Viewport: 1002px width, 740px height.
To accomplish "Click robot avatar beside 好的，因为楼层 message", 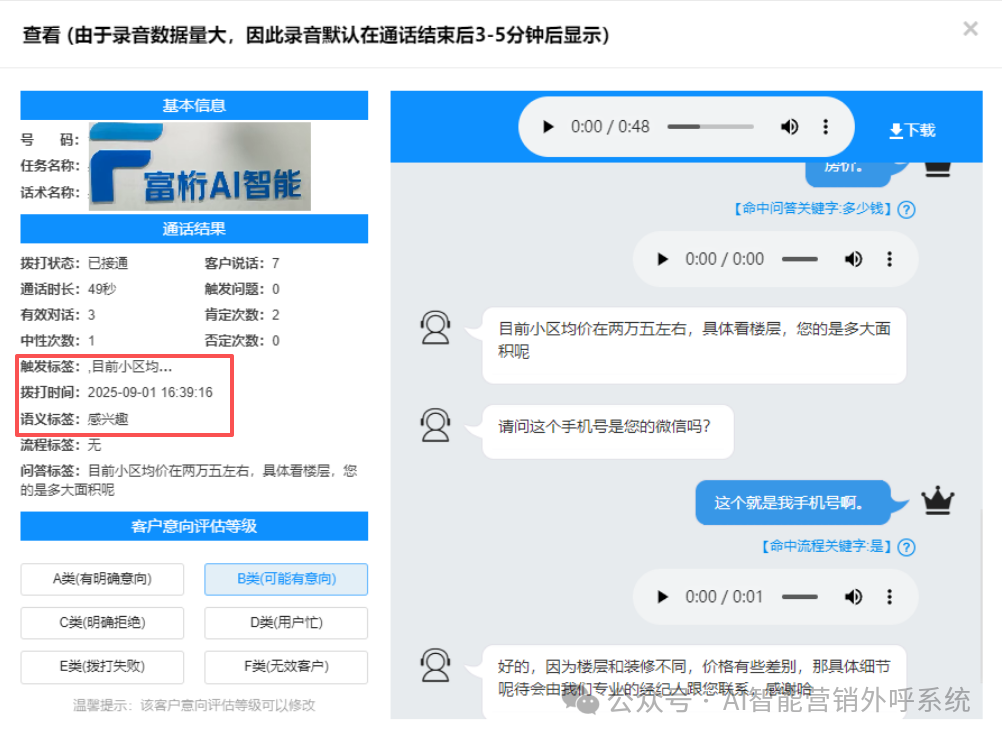I will [435, 665].
